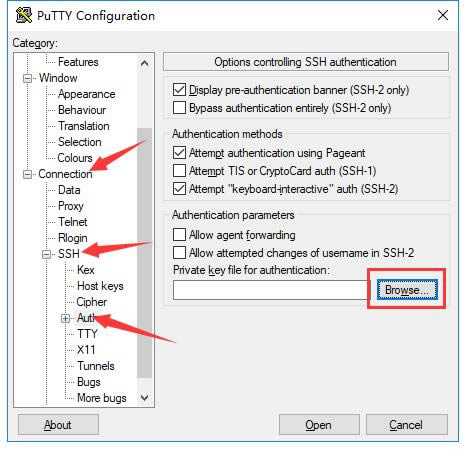Click Browse for private key file
This screenshot has height=449, width=466.
(x=407, y=290)
